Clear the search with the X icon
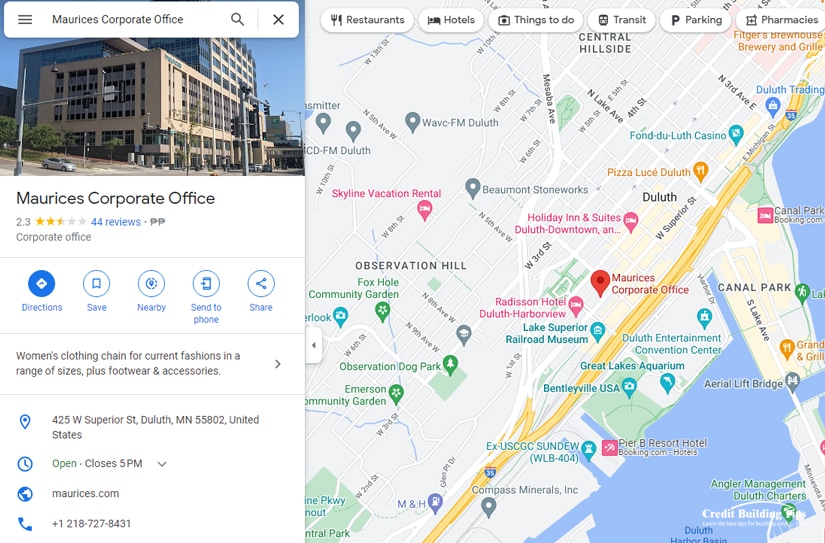The width and height of the screenshot is (825, 543). tap(278, 19)
